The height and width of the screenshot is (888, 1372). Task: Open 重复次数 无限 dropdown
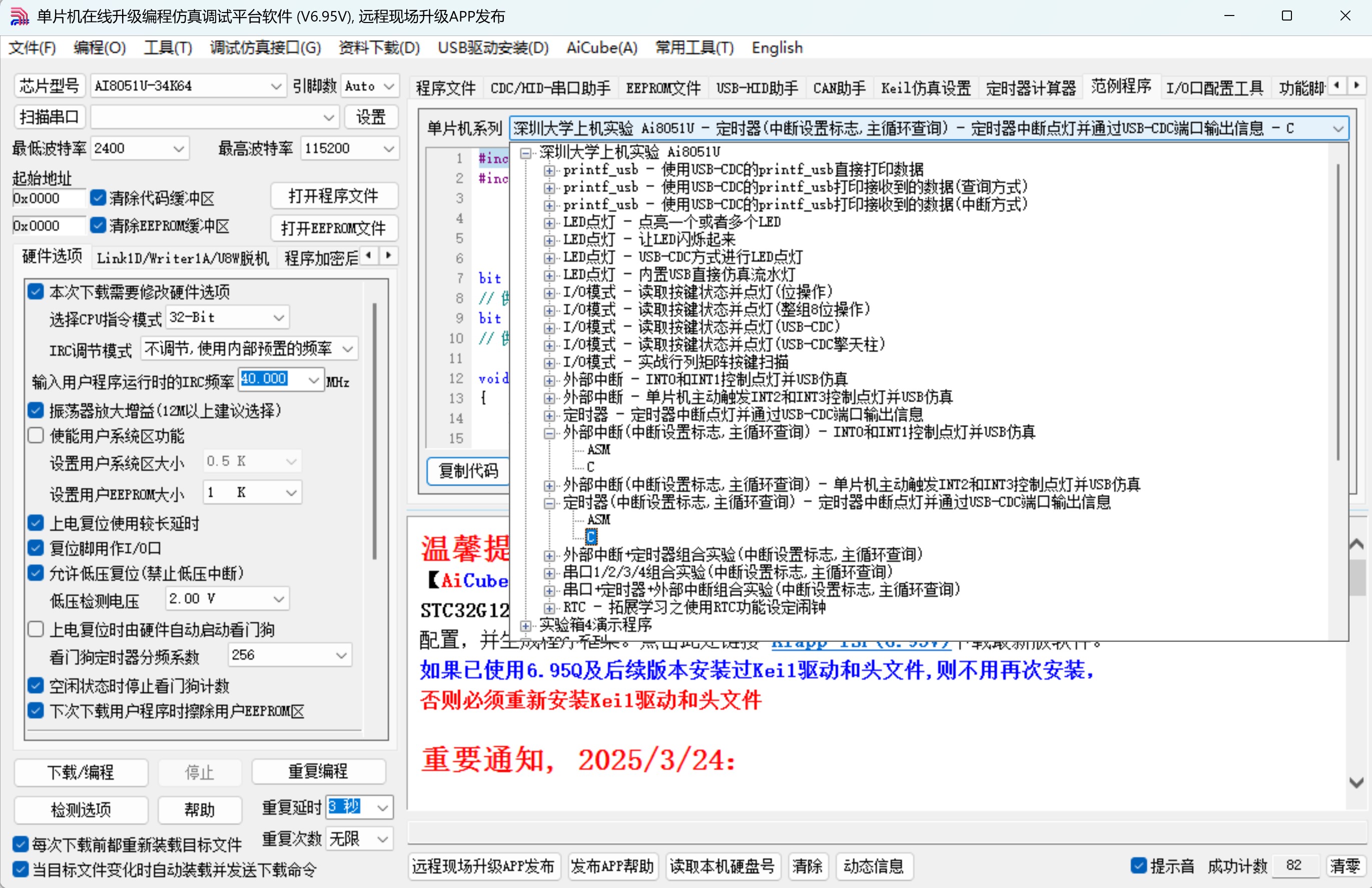[x=360, y=838]
